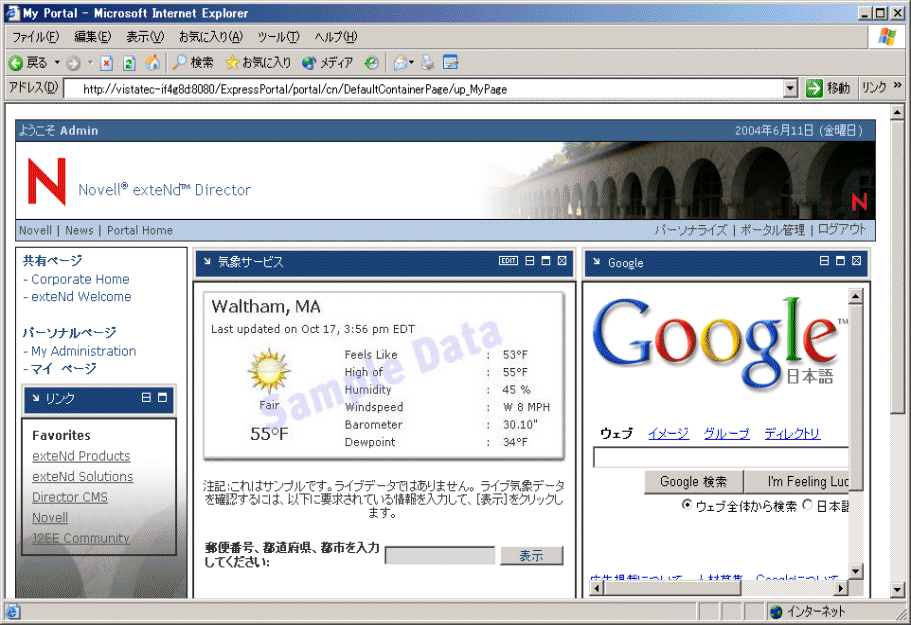Click the browser Back arrow icon
This screenshot has width=911, height=625.
[16, 63]
